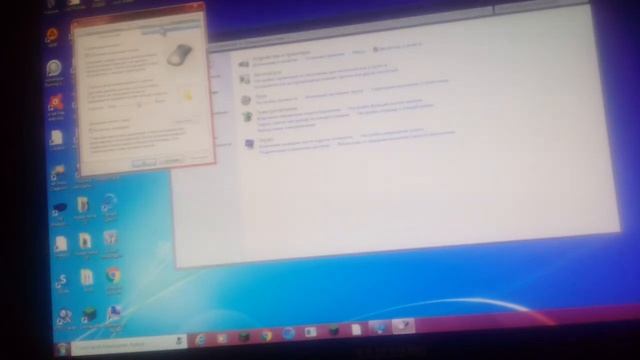Switch to the Control Panel taskbar button
This screenshot has height=360, width=640.
[x=379, y=327]
